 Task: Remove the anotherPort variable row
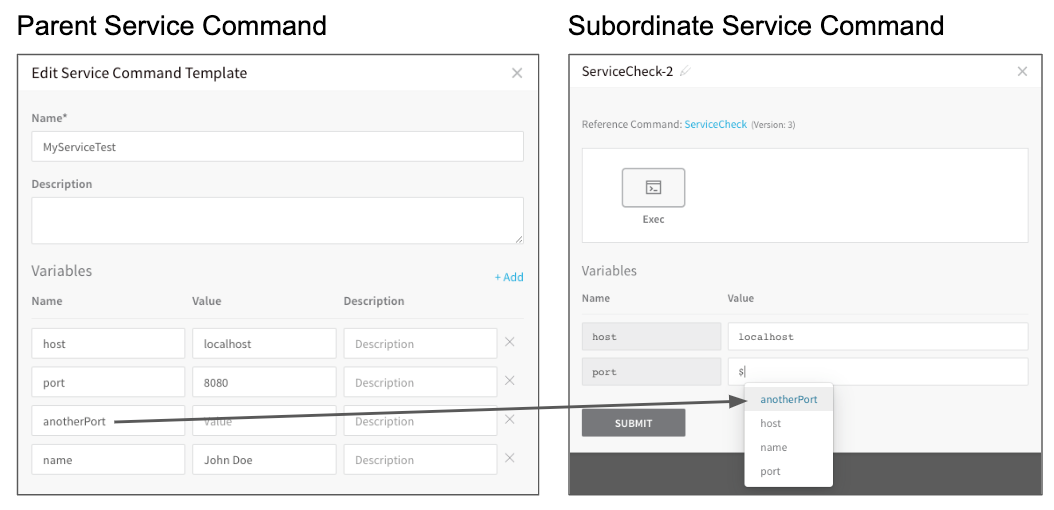pyautogui.click(x=510, y=419)
